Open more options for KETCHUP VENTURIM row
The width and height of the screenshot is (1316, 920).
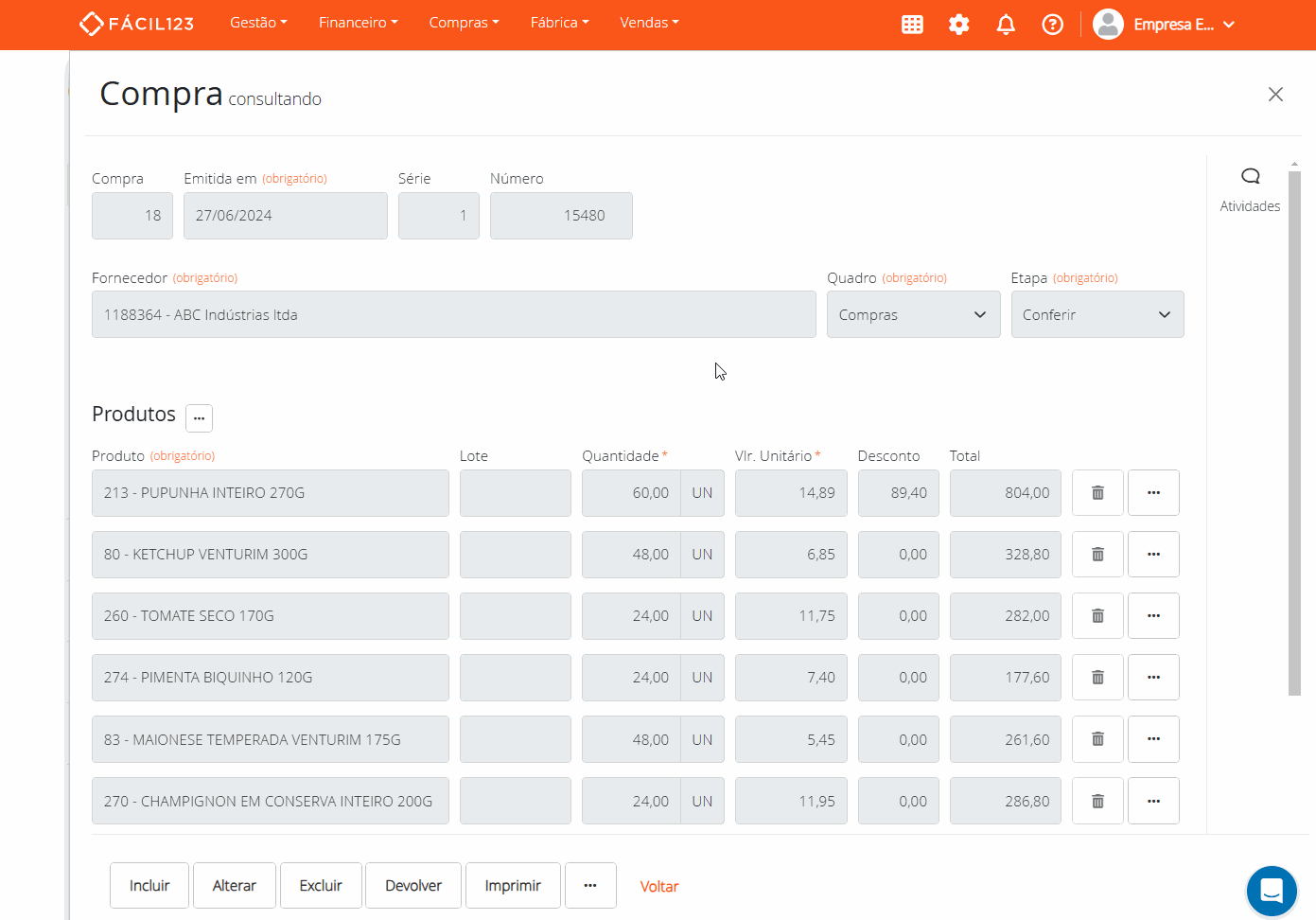pos(1153,555)
